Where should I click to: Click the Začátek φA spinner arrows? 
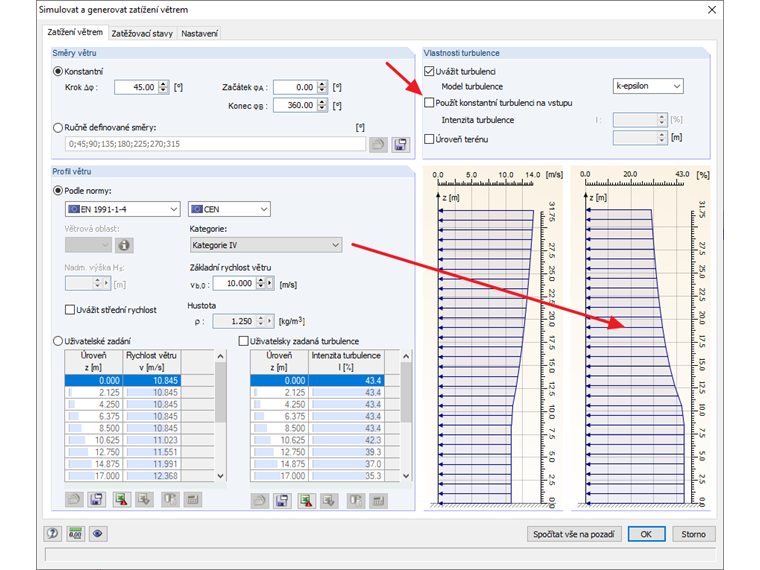(322, 87)
